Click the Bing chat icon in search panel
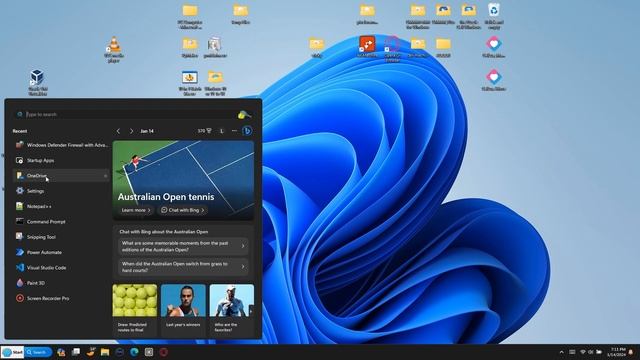Screen dimensions: 640x360 point(247,131)
